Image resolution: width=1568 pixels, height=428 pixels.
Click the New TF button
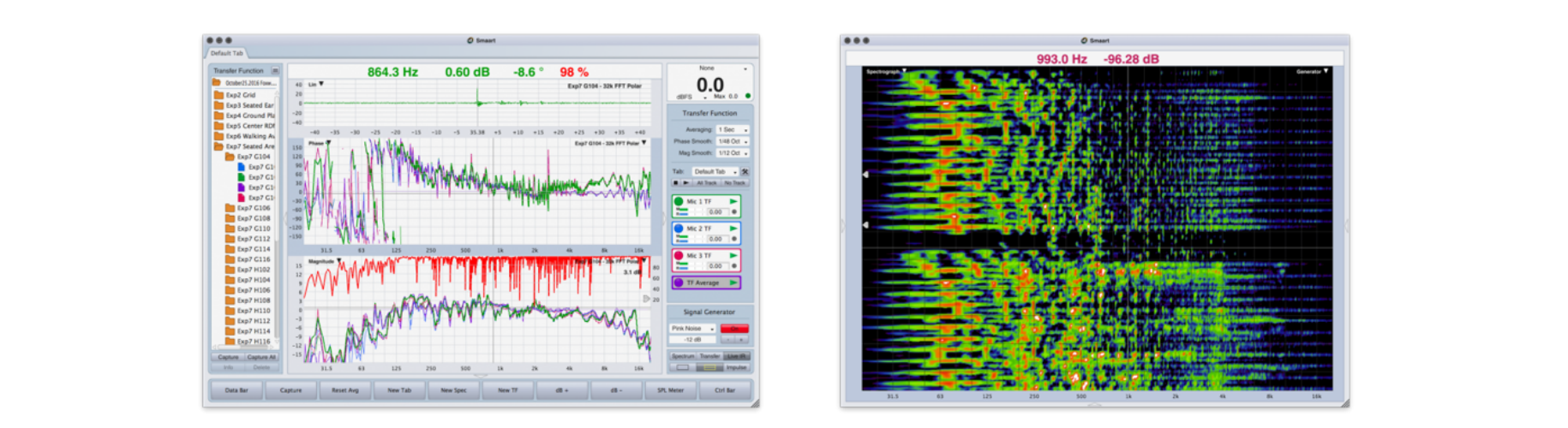[x=508, y=390]
